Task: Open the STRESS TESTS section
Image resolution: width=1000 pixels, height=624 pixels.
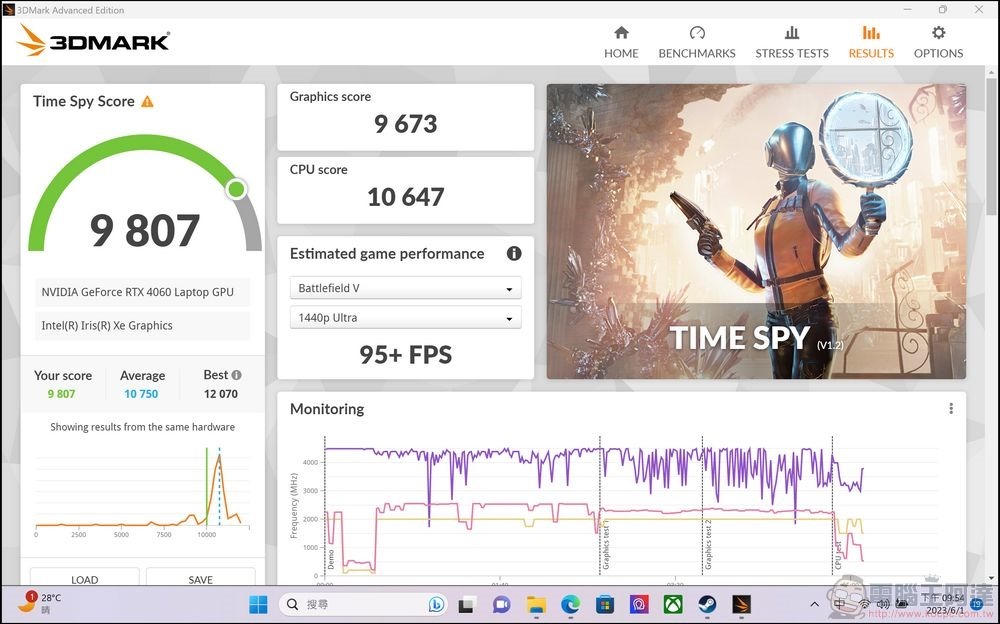Action: tap(791, 40)
